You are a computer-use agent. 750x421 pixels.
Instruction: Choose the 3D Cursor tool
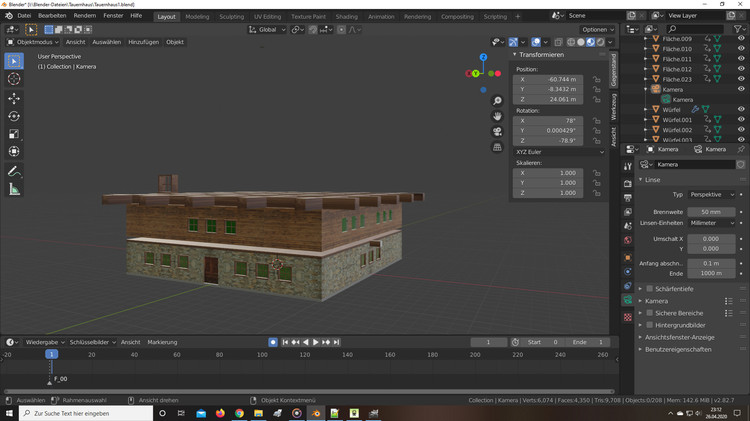[x=14, y=79]
